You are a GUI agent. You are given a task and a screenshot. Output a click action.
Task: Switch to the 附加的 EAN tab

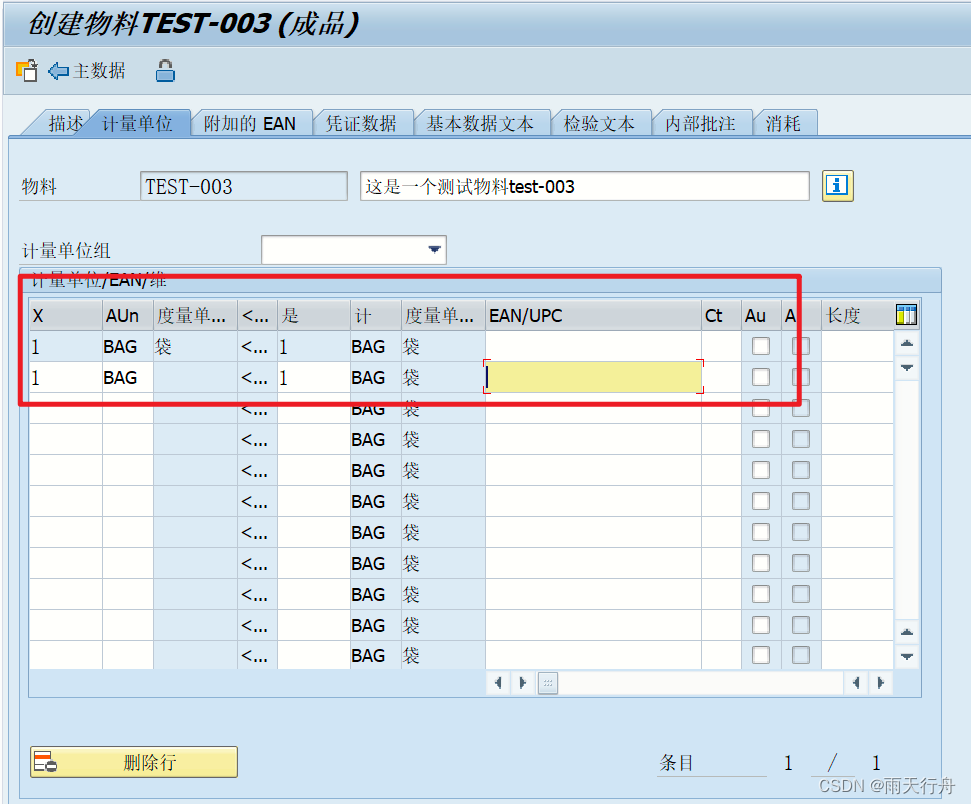252,122
